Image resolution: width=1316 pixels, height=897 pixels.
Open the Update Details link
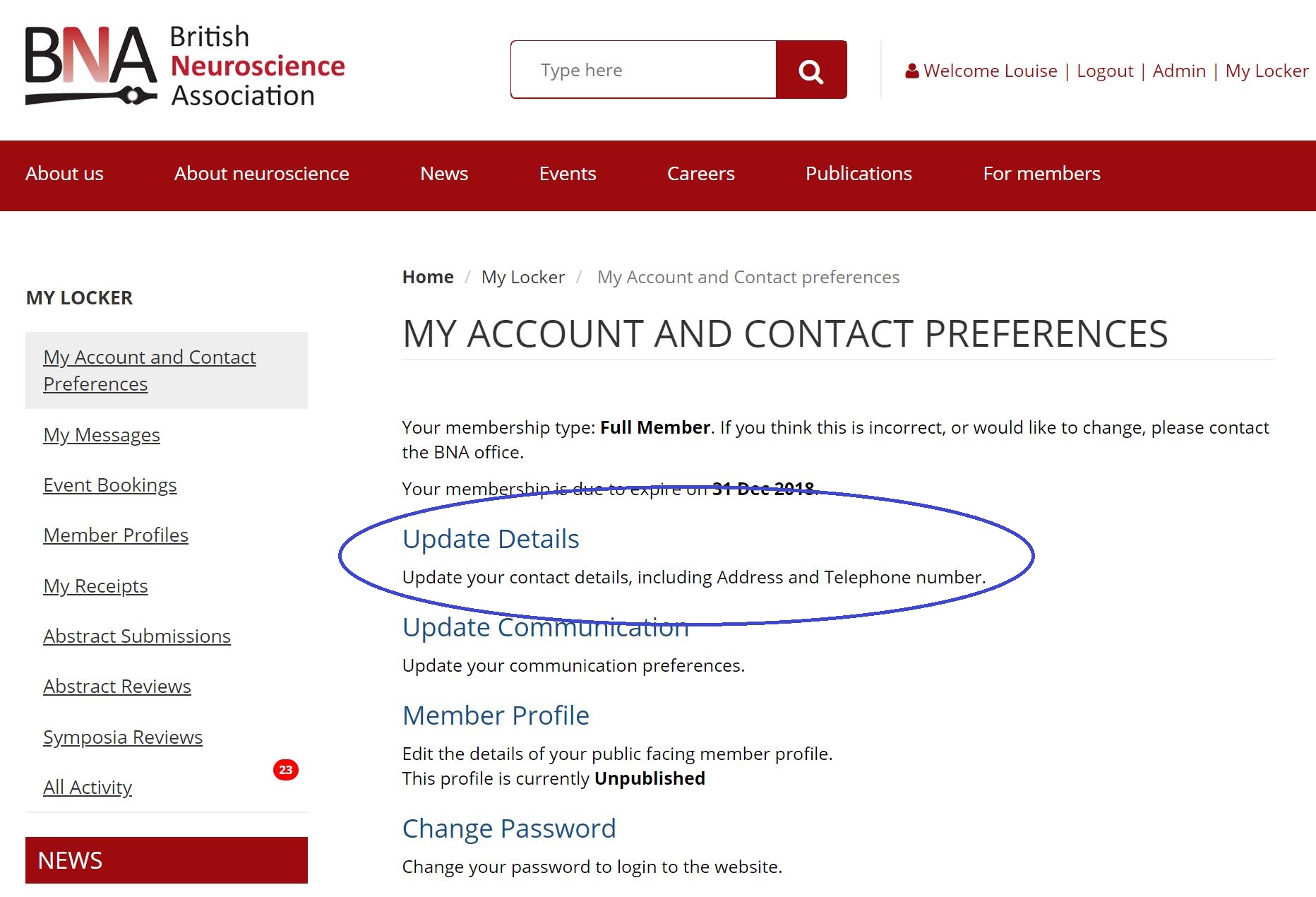(x=491, y=539)
